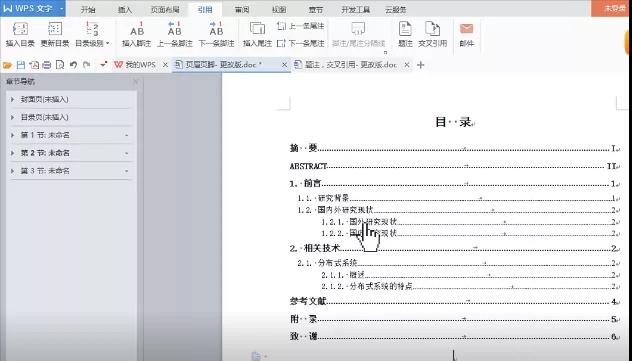Close the 章节导航 panel
The image size is (632, 361).
pos(135,82)
